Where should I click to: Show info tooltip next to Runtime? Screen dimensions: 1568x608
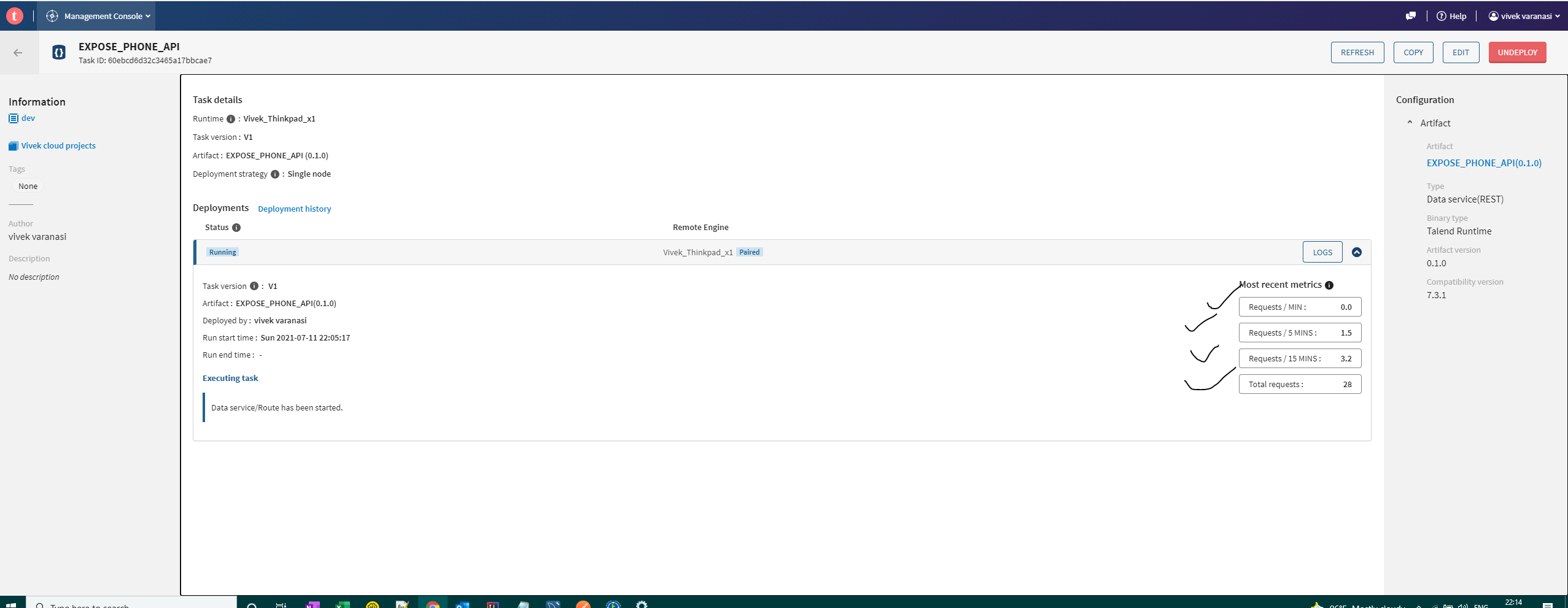(x=231, y=119)
